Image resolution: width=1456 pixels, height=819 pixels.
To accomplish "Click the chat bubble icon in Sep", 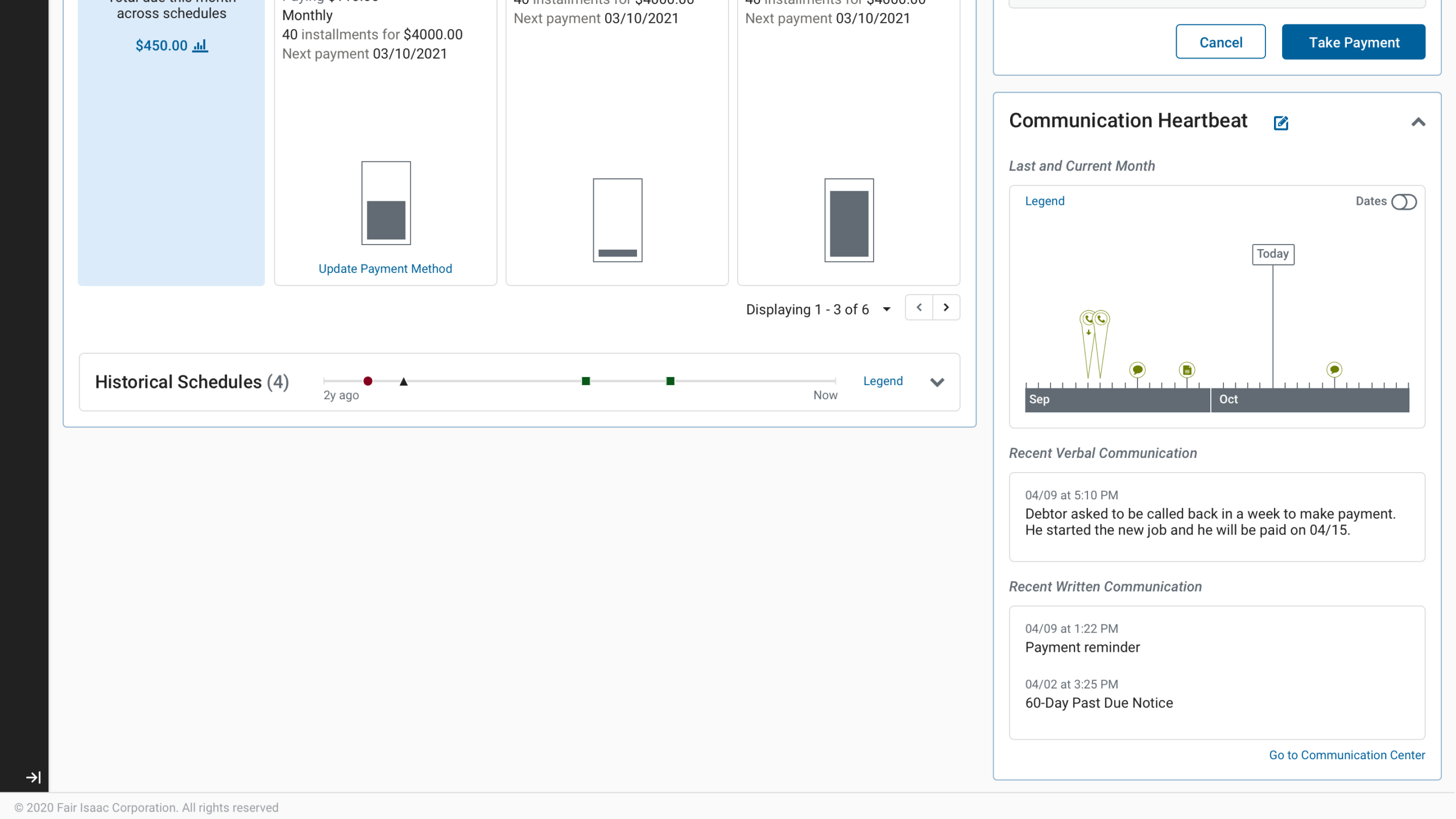I will (x=1137, y=370).
